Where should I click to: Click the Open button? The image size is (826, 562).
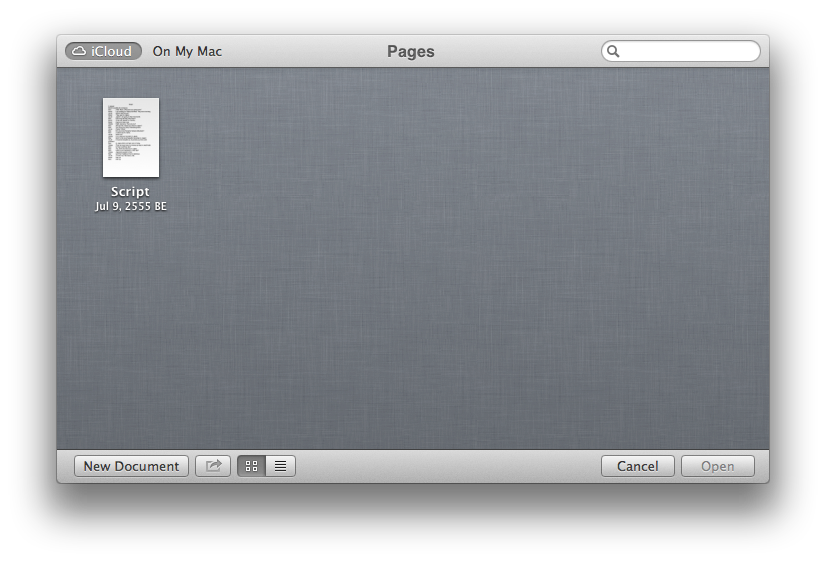point(717,466)
